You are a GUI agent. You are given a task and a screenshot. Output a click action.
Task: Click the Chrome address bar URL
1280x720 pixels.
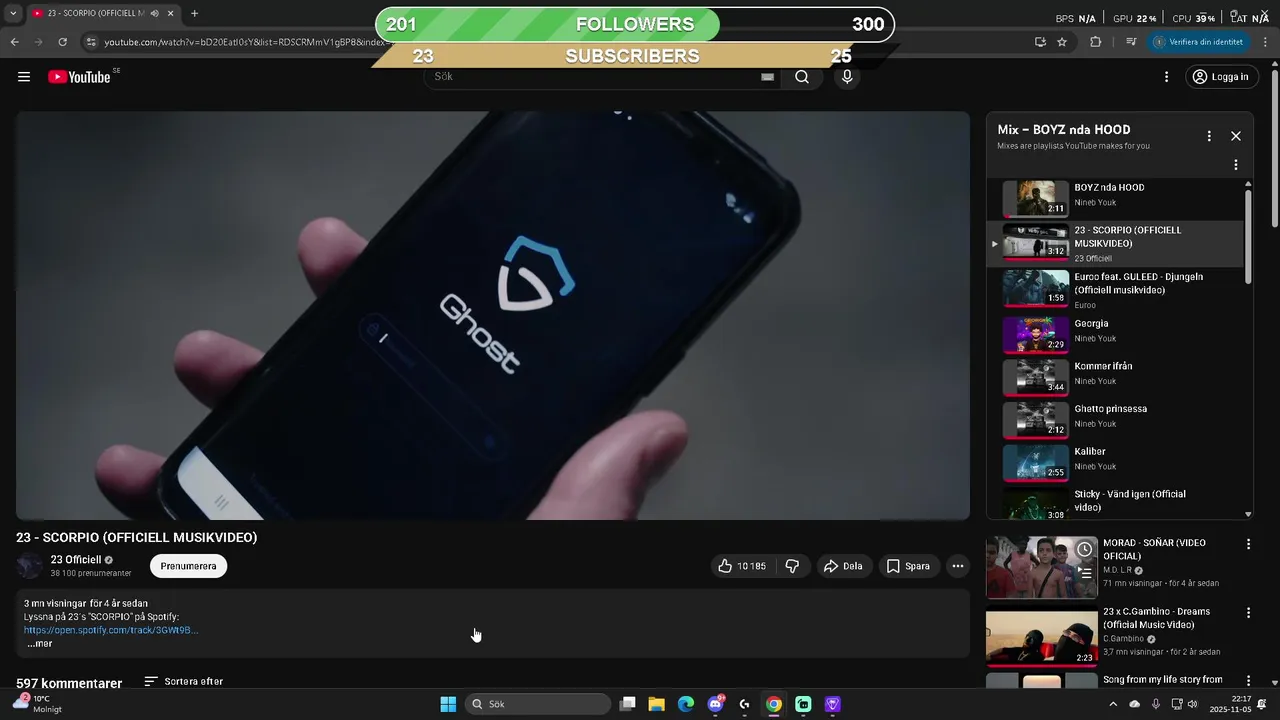pos(245,42)
